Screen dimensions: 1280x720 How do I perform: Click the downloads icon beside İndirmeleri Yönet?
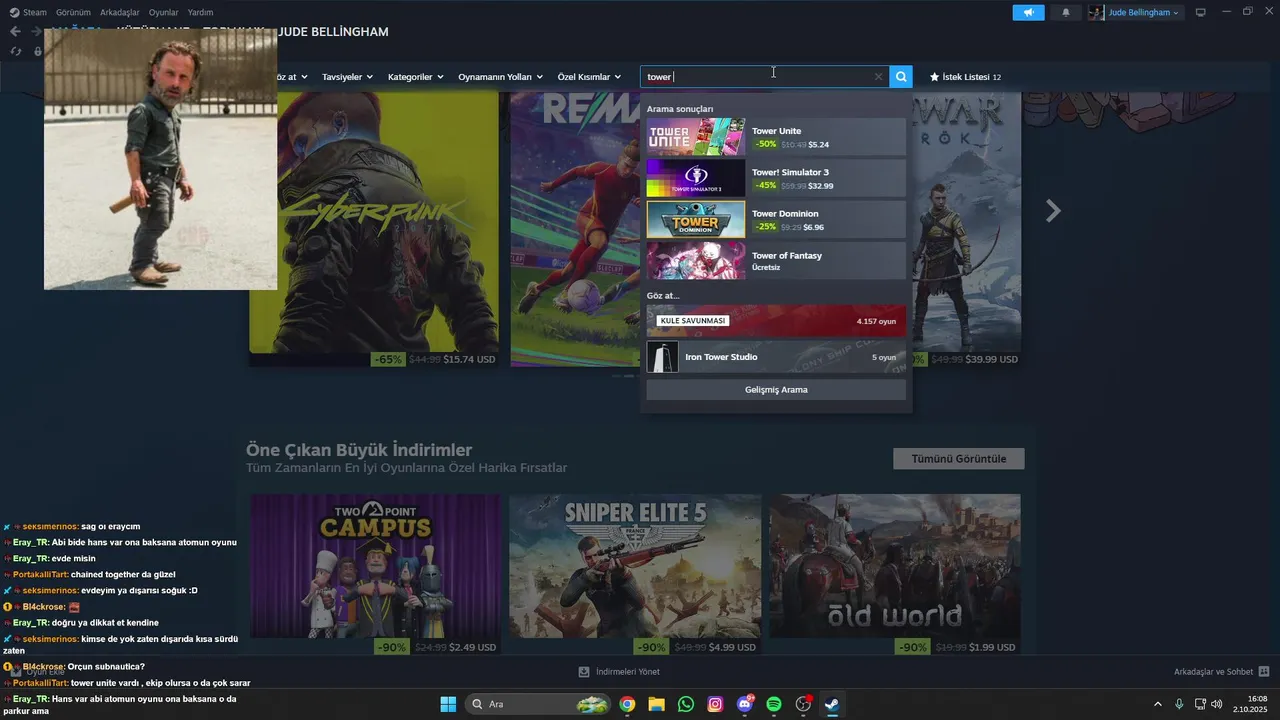(x=584, y=671)
